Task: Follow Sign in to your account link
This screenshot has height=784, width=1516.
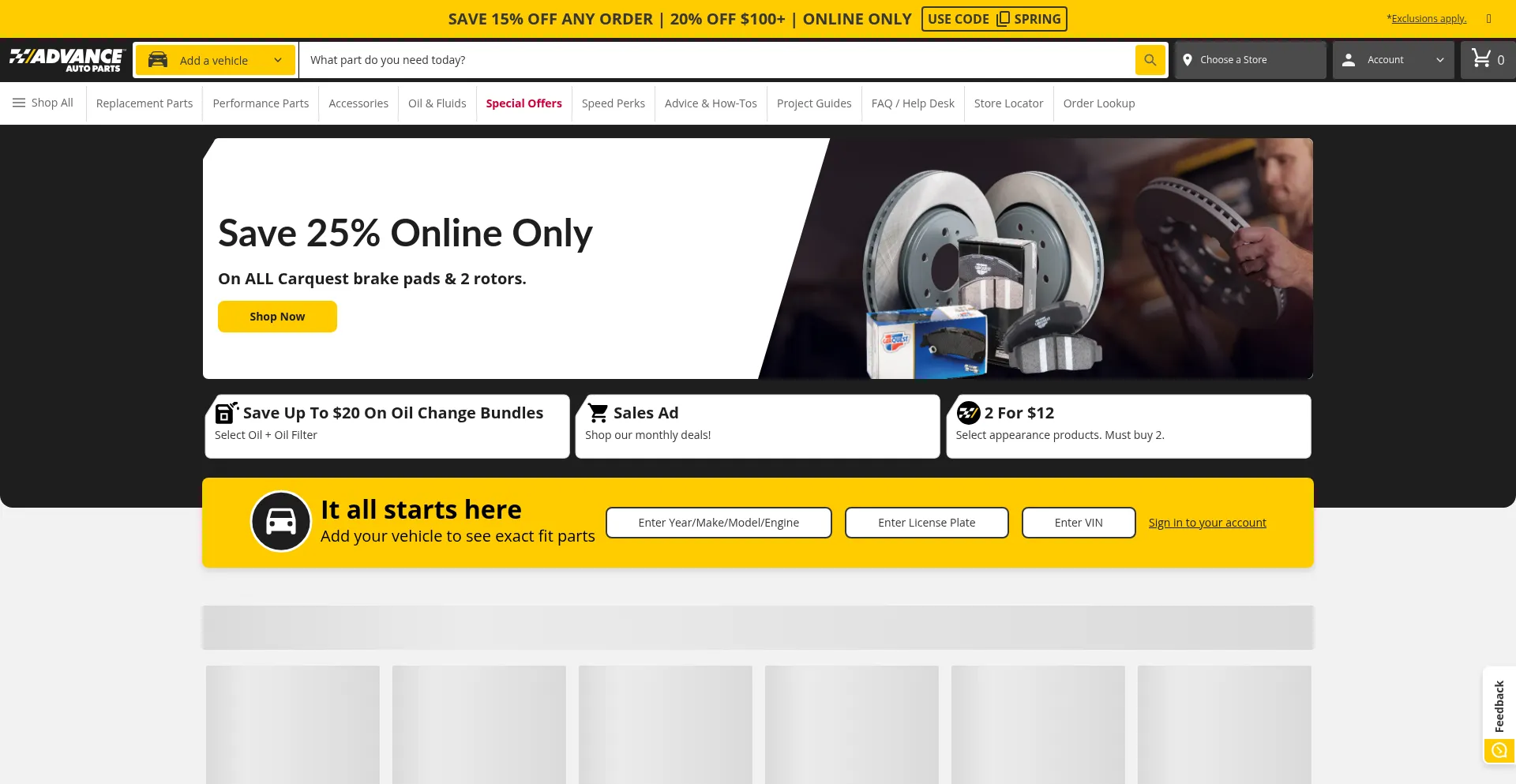Action: click(1207, 523)
